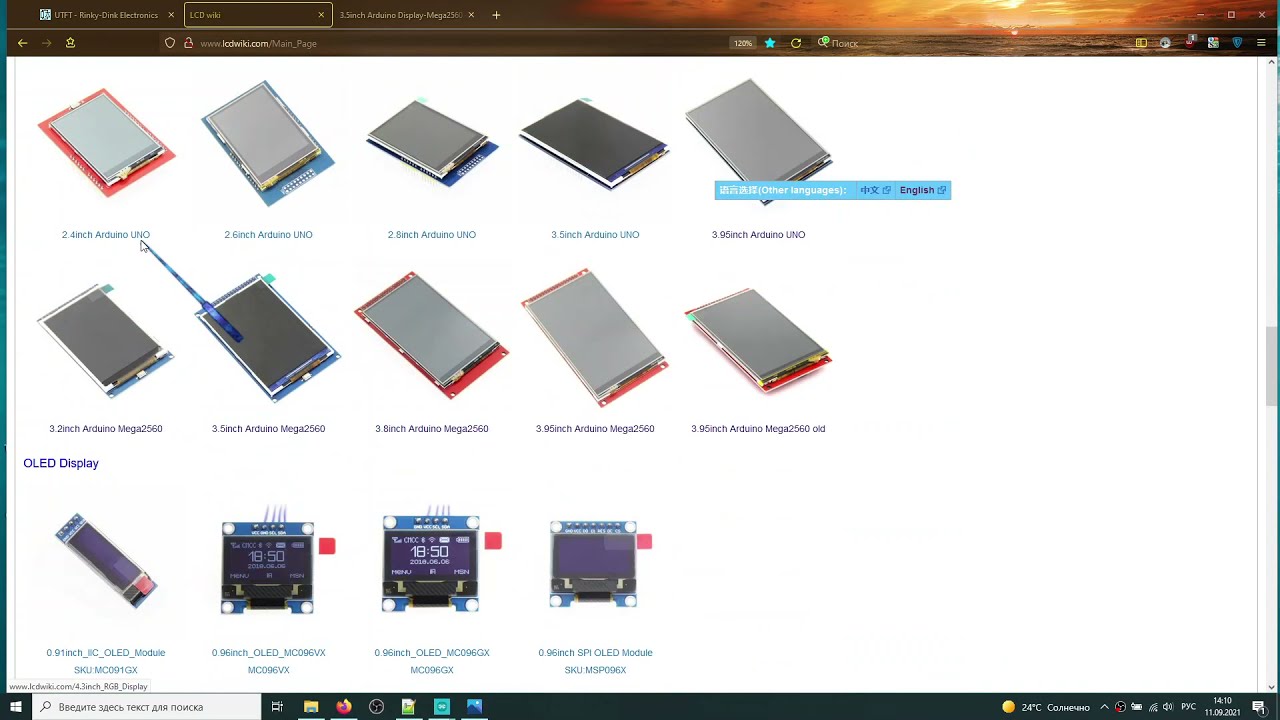Click the РУС input language indicator
Viewport: 1280px width, 720px height.
pyautogui.click(x=1188, y=707)
